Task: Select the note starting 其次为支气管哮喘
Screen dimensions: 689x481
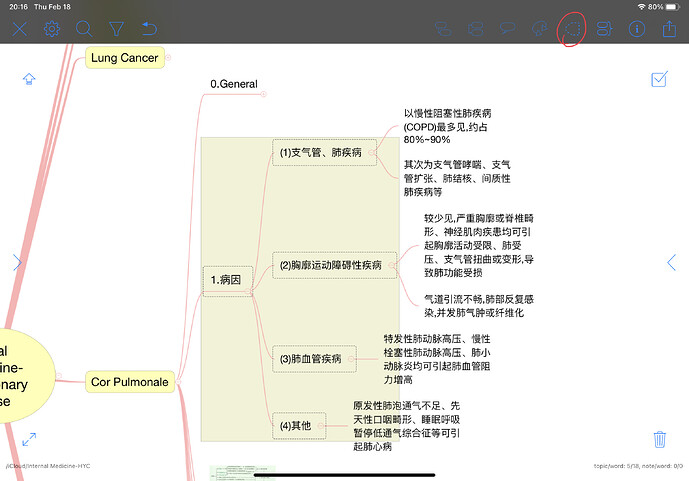Action: [457, 178]
